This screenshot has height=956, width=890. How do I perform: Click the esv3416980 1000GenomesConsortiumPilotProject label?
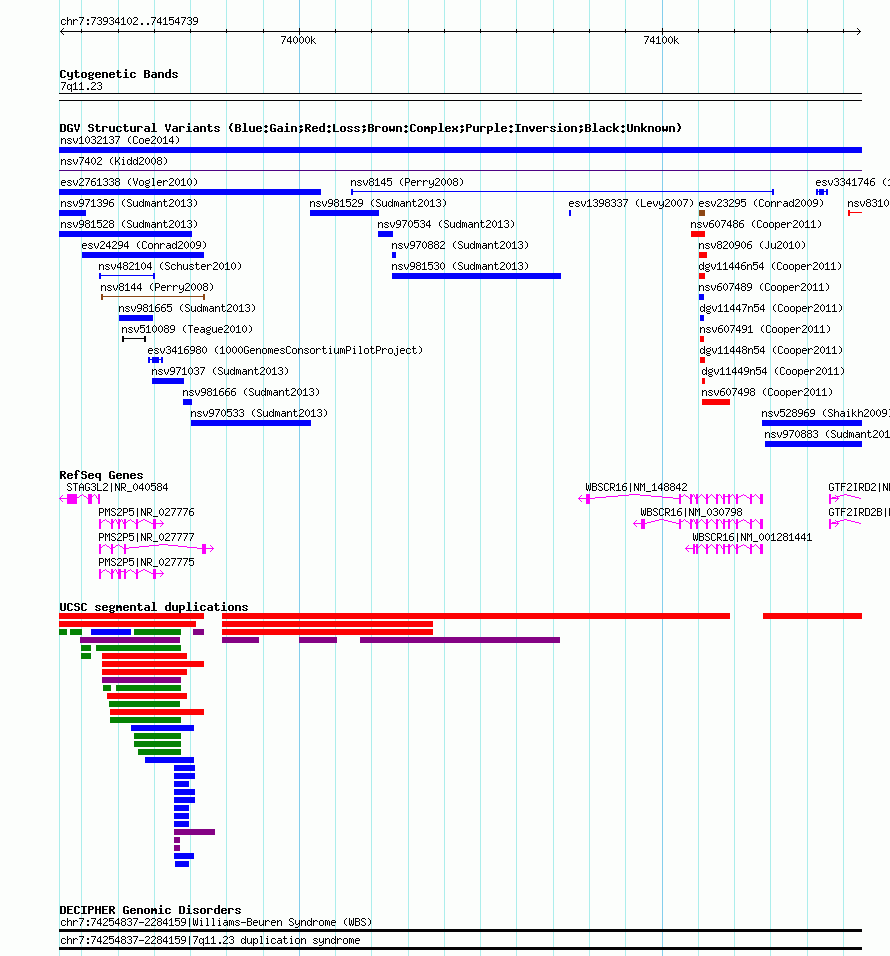pyautogui.click(x=285, y=351)
